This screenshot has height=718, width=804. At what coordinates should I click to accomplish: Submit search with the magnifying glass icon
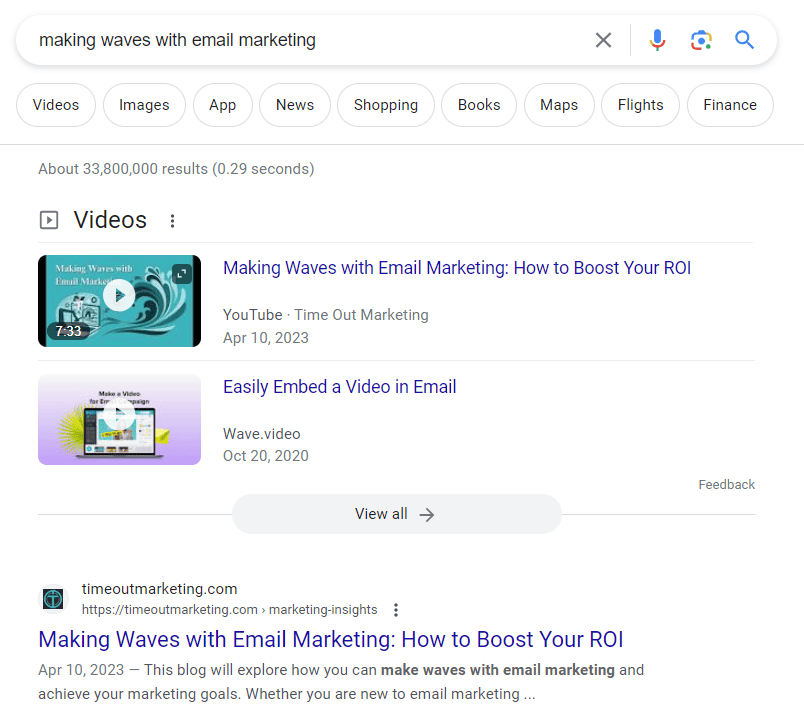point(744,39)
